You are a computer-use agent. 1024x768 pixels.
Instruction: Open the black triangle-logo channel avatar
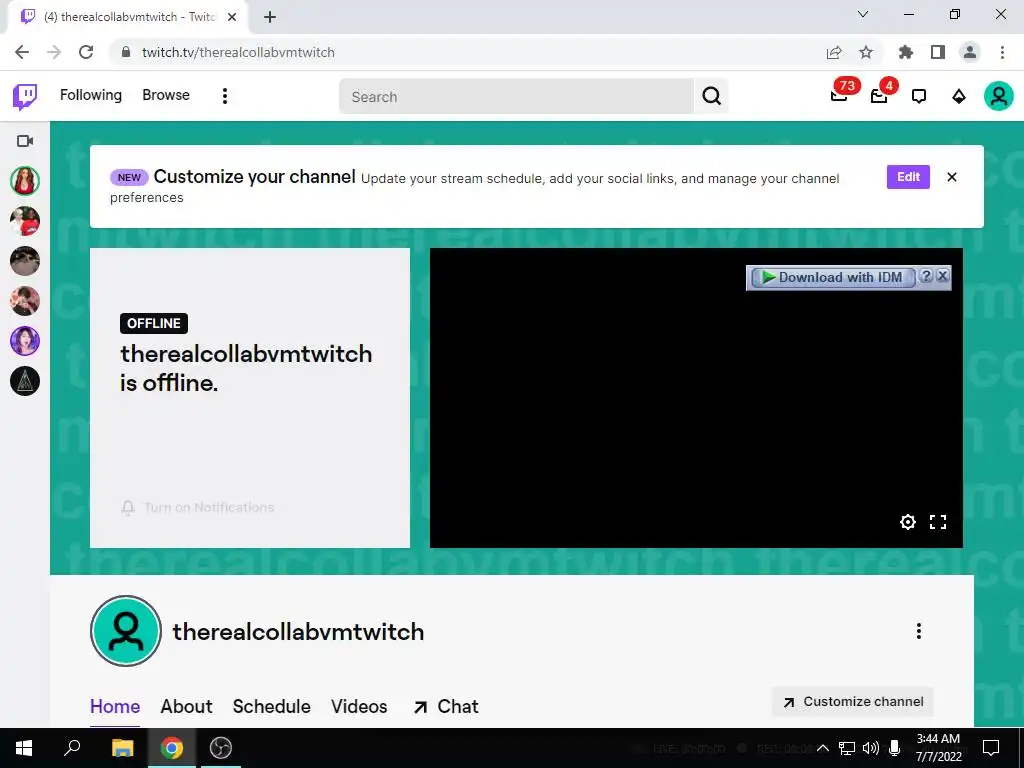tap(25, 381)
